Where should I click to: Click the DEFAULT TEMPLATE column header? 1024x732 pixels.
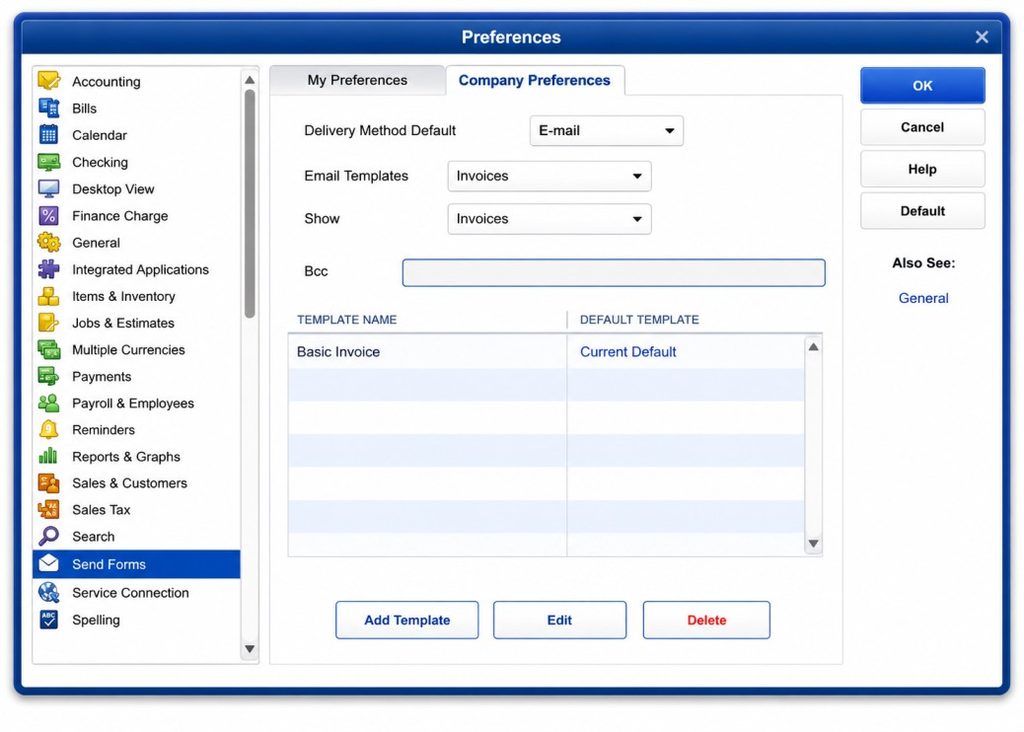[x=639, y=320]
